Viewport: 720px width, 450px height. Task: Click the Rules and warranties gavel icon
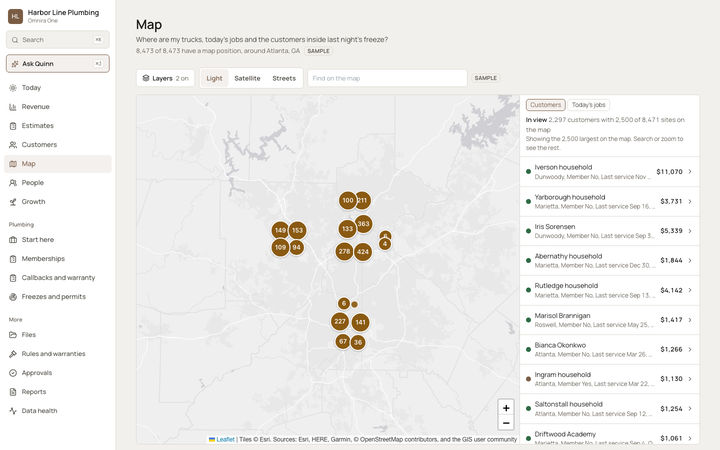[13, 354]
